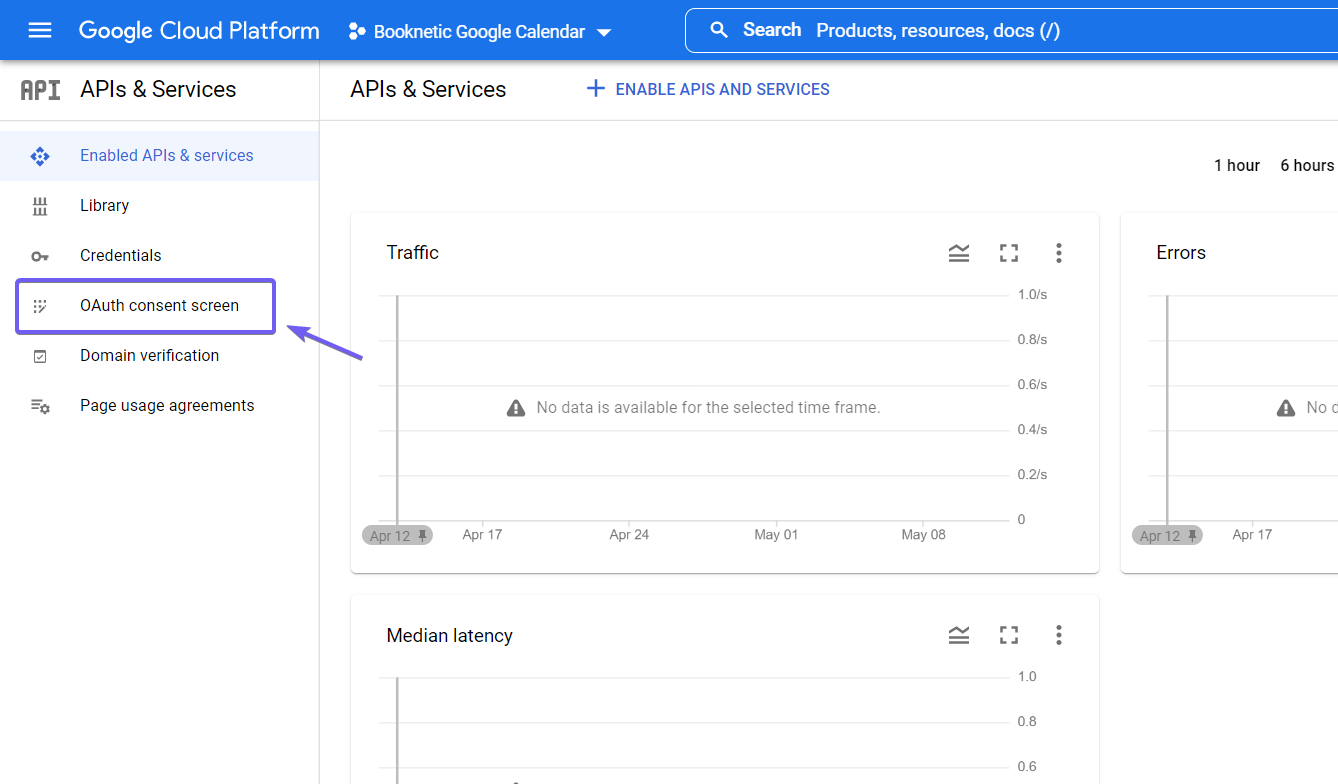Select the 6 hours time range

[x=1306, y=165]
